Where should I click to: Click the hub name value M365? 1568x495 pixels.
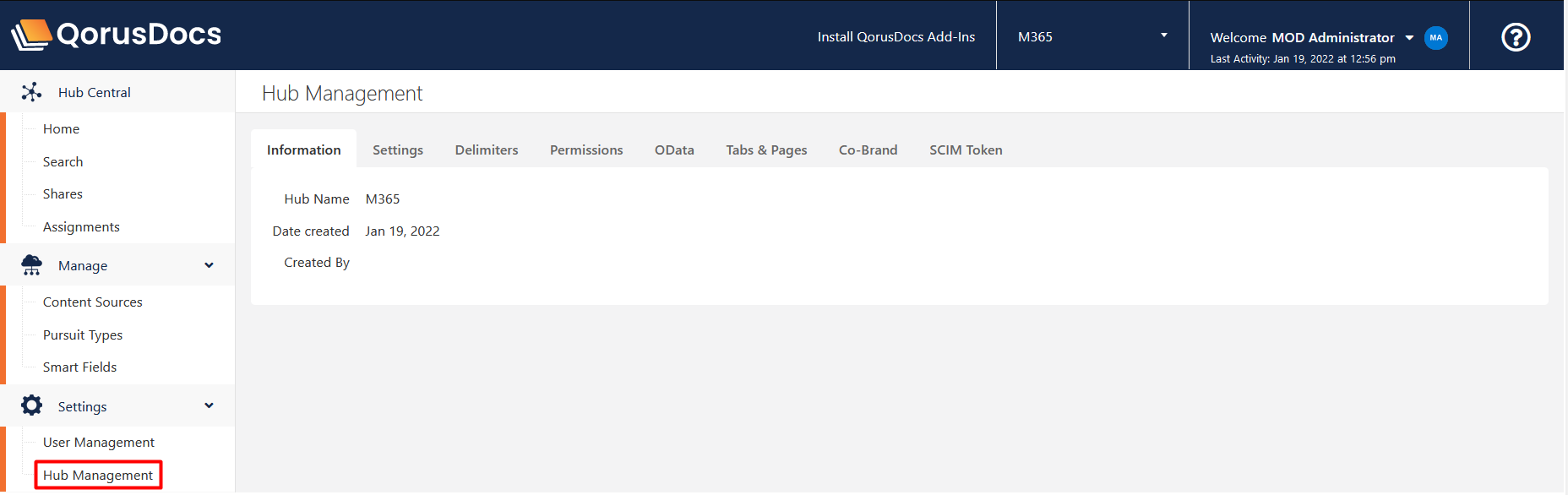click(x=383, y=199)
